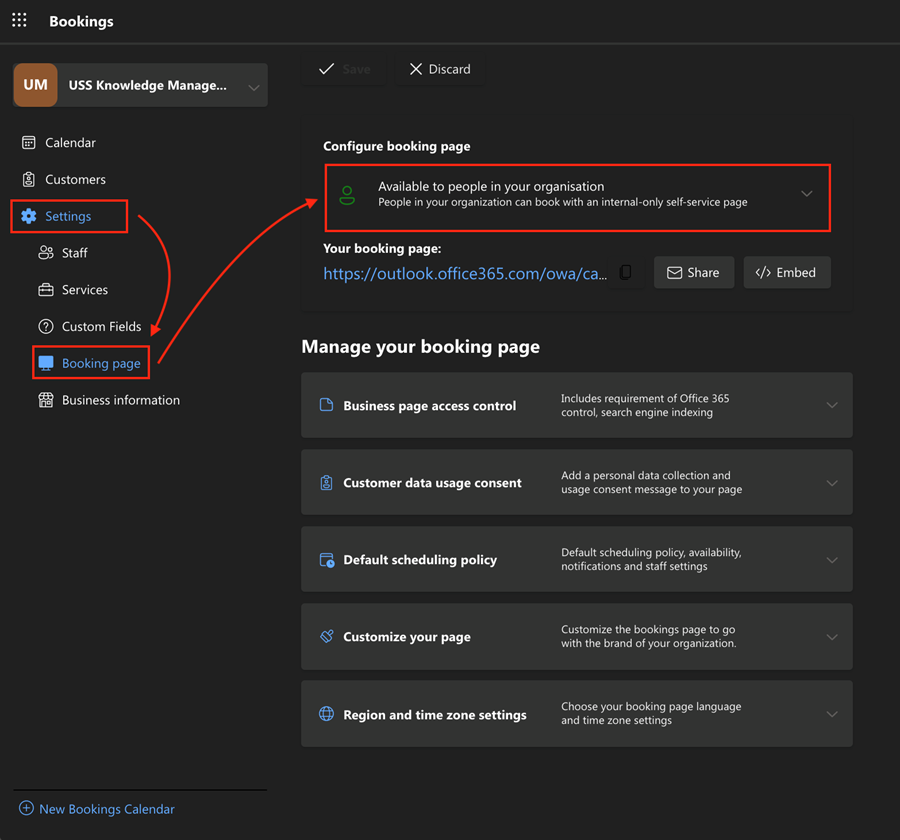The width and height of the screenshot is (900, 840).
Task: Click the Business page access document icon
Action: (326, 405)
